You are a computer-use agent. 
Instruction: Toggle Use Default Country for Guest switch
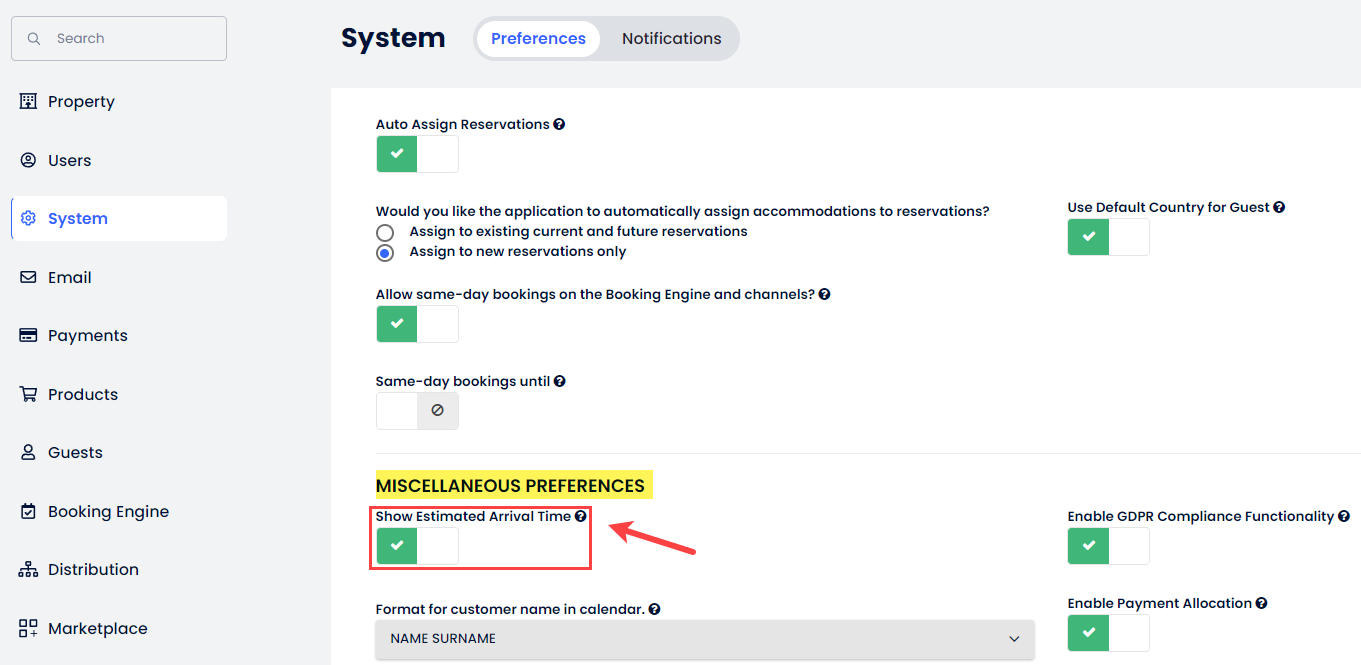[1108, 237]
